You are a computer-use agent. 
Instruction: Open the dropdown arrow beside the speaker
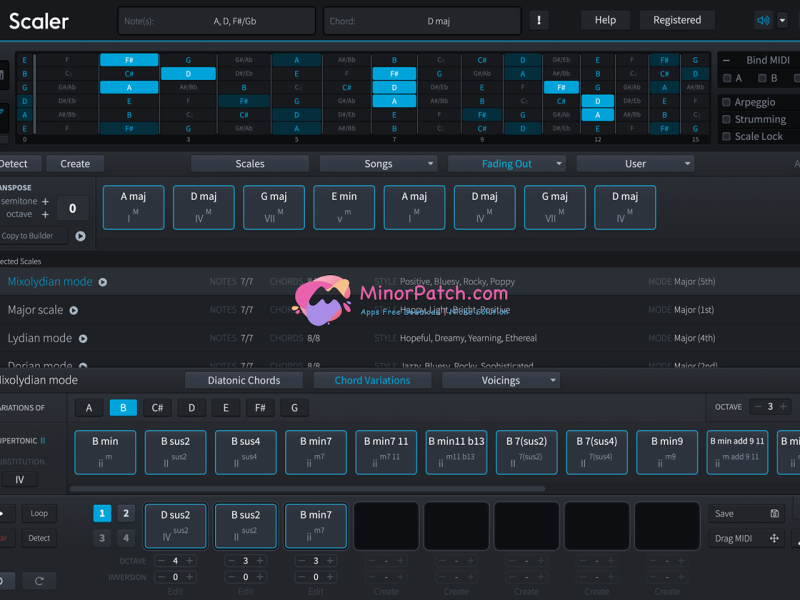click(782, 20)
